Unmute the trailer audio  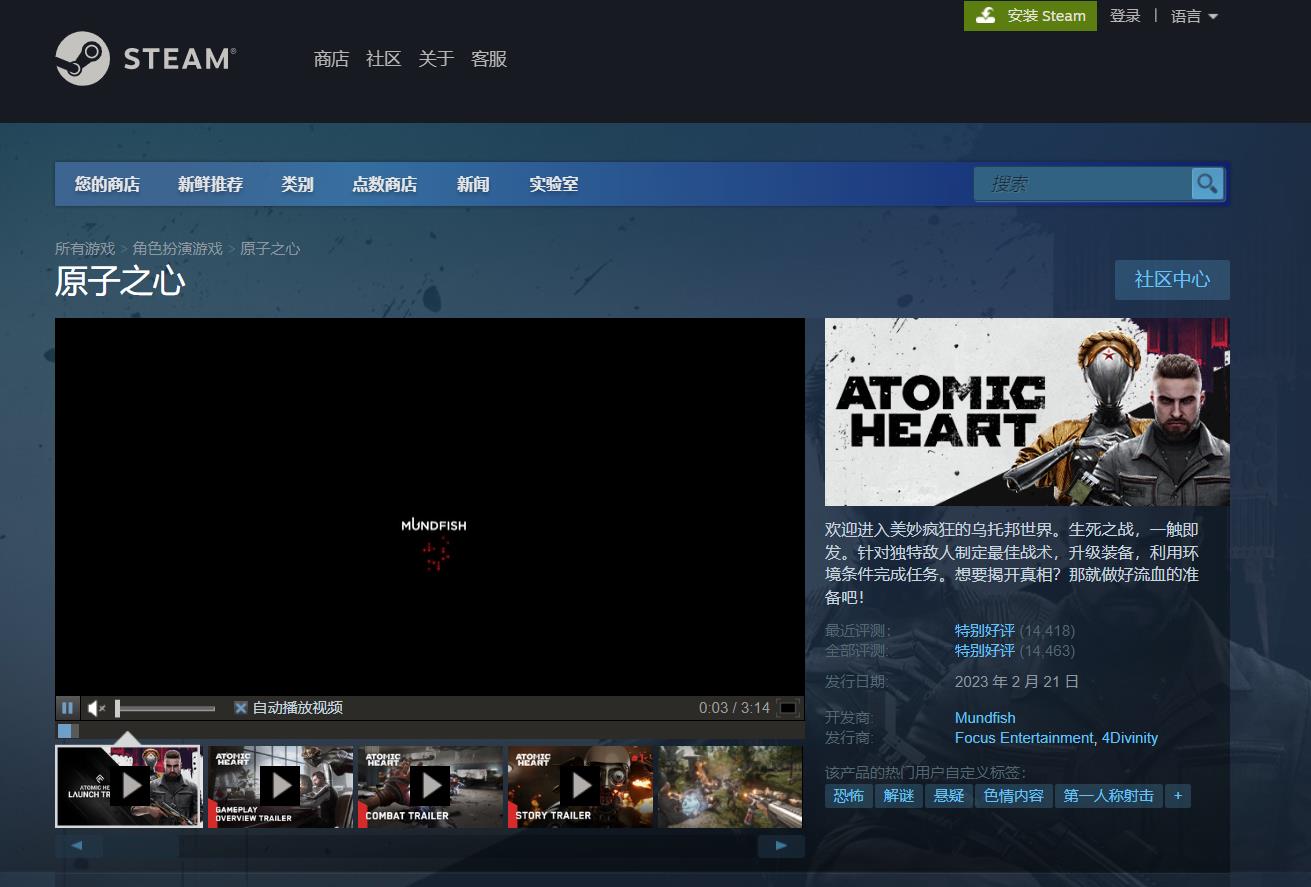point(95,707)
